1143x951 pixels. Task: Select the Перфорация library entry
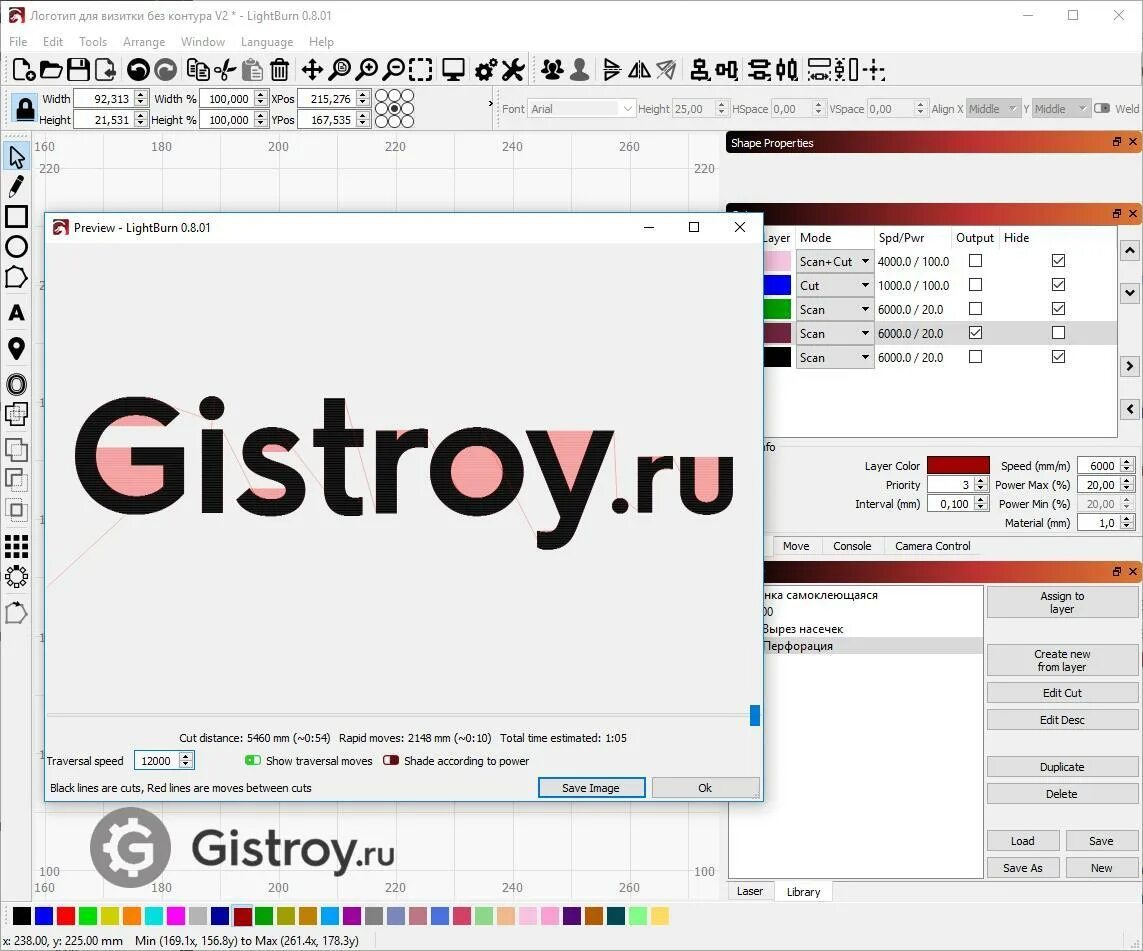click(871, 646)
